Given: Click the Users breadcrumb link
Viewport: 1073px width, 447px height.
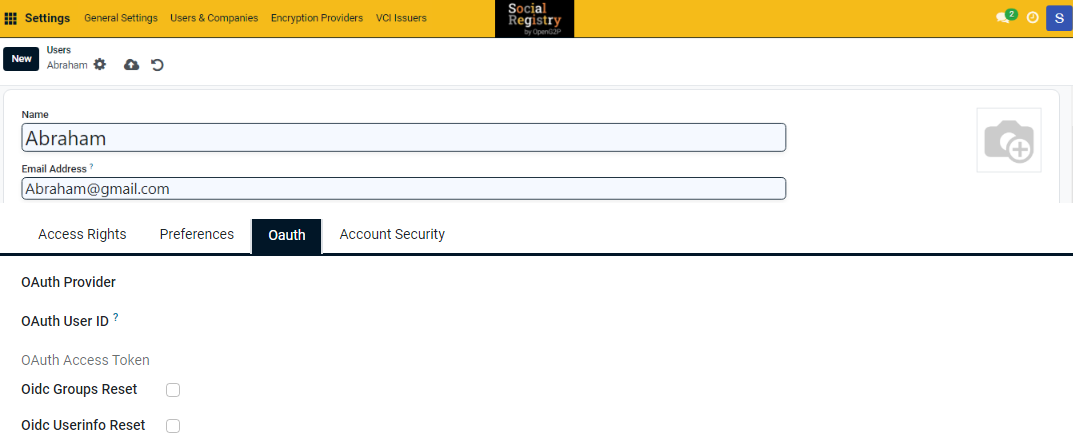Looking at the screenshot, I should (x=58, y=50).
